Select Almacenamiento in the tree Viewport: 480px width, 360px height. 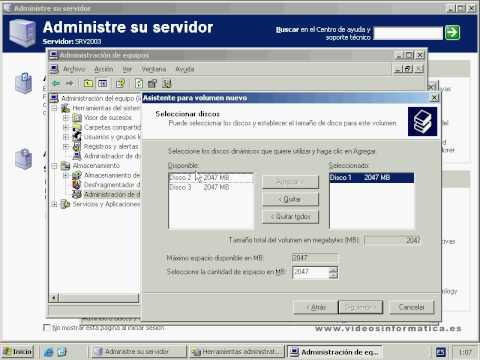click(96, 166)
